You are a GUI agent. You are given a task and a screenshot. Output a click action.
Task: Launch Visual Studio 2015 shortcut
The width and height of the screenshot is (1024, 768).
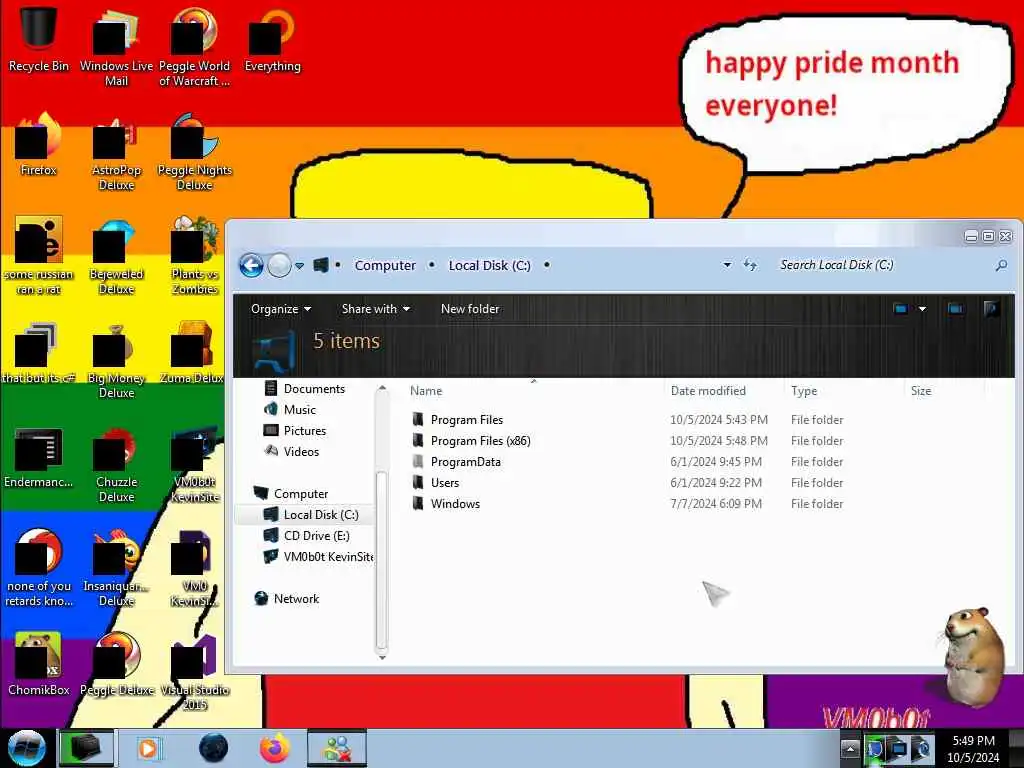click(x=194, y=673)
